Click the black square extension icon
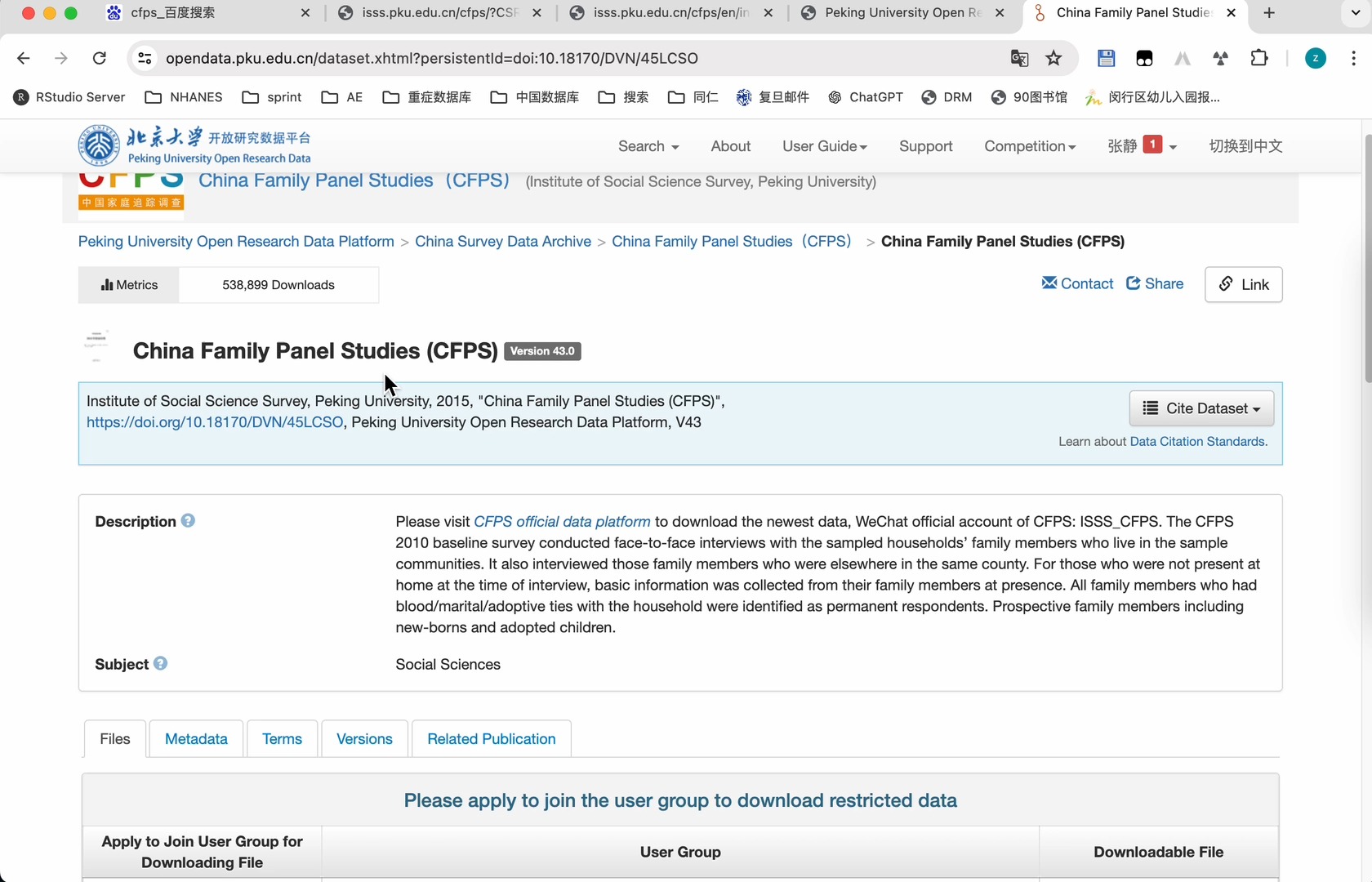 click(x=1144, y=58)
